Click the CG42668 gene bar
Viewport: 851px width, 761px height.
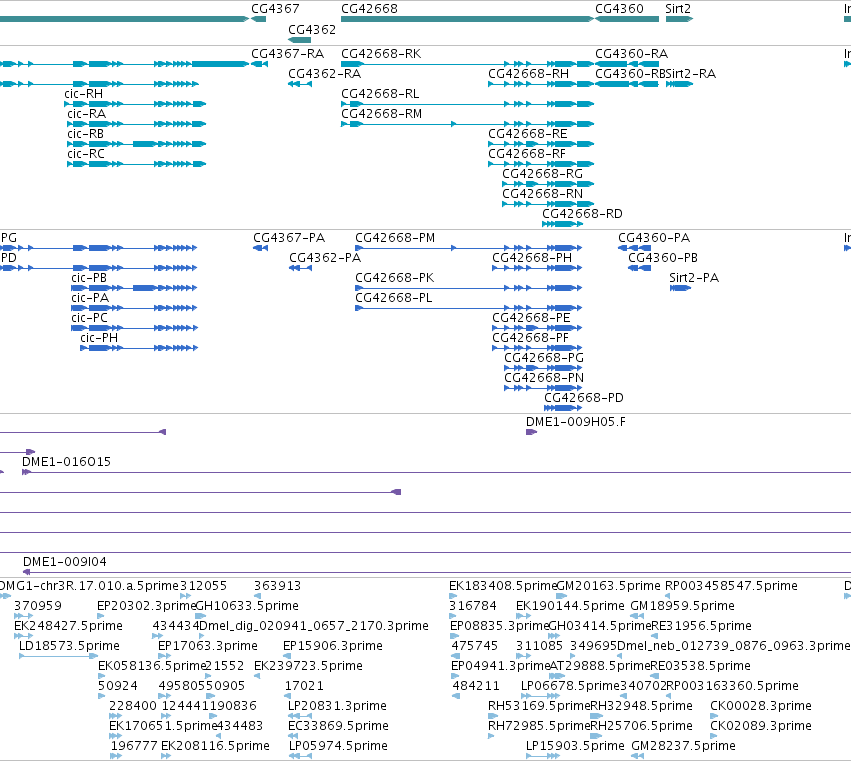(x=467, y=19)
